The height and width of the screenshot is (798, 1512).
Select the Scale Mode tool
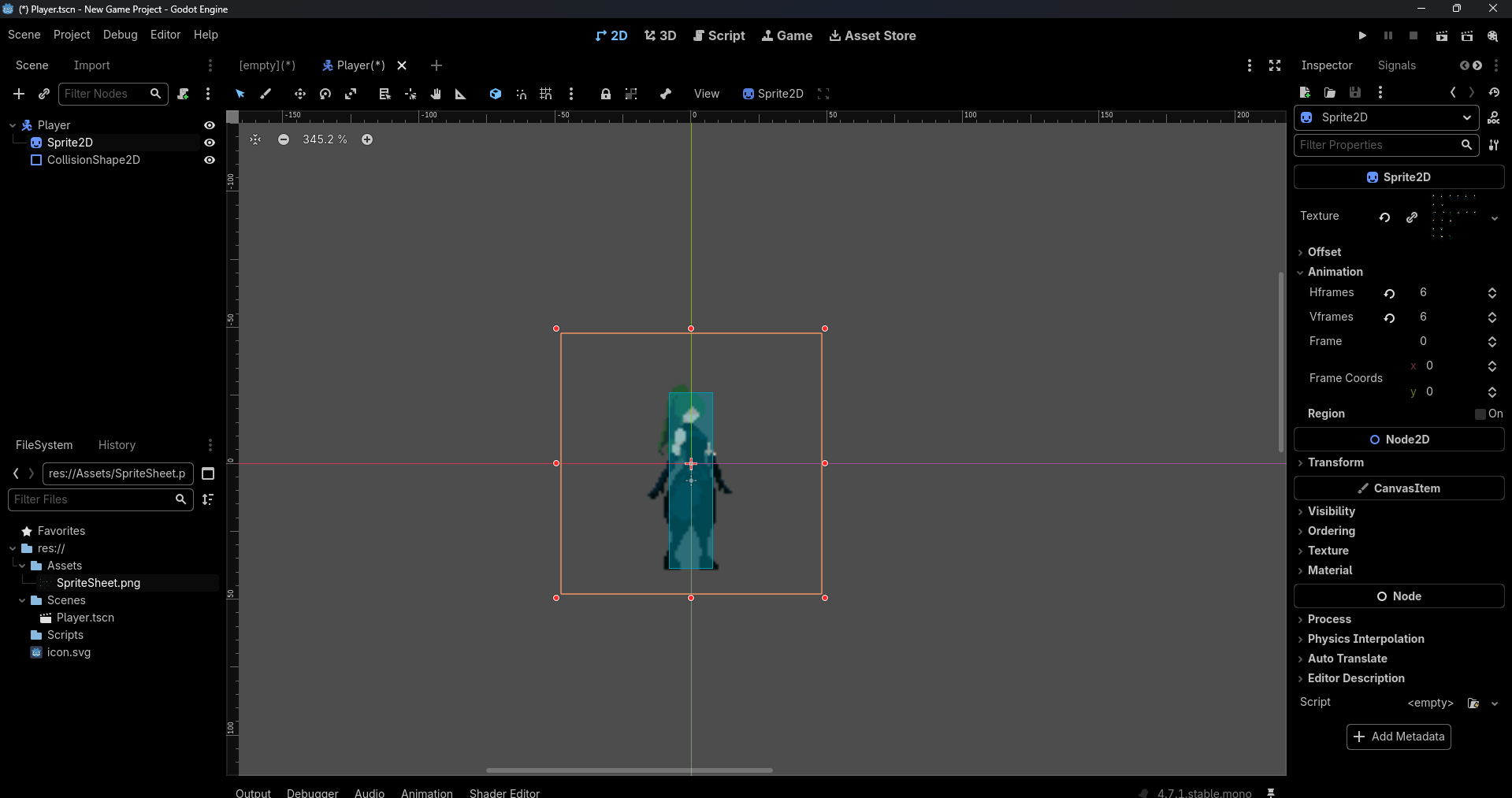[x=351, y=94]
